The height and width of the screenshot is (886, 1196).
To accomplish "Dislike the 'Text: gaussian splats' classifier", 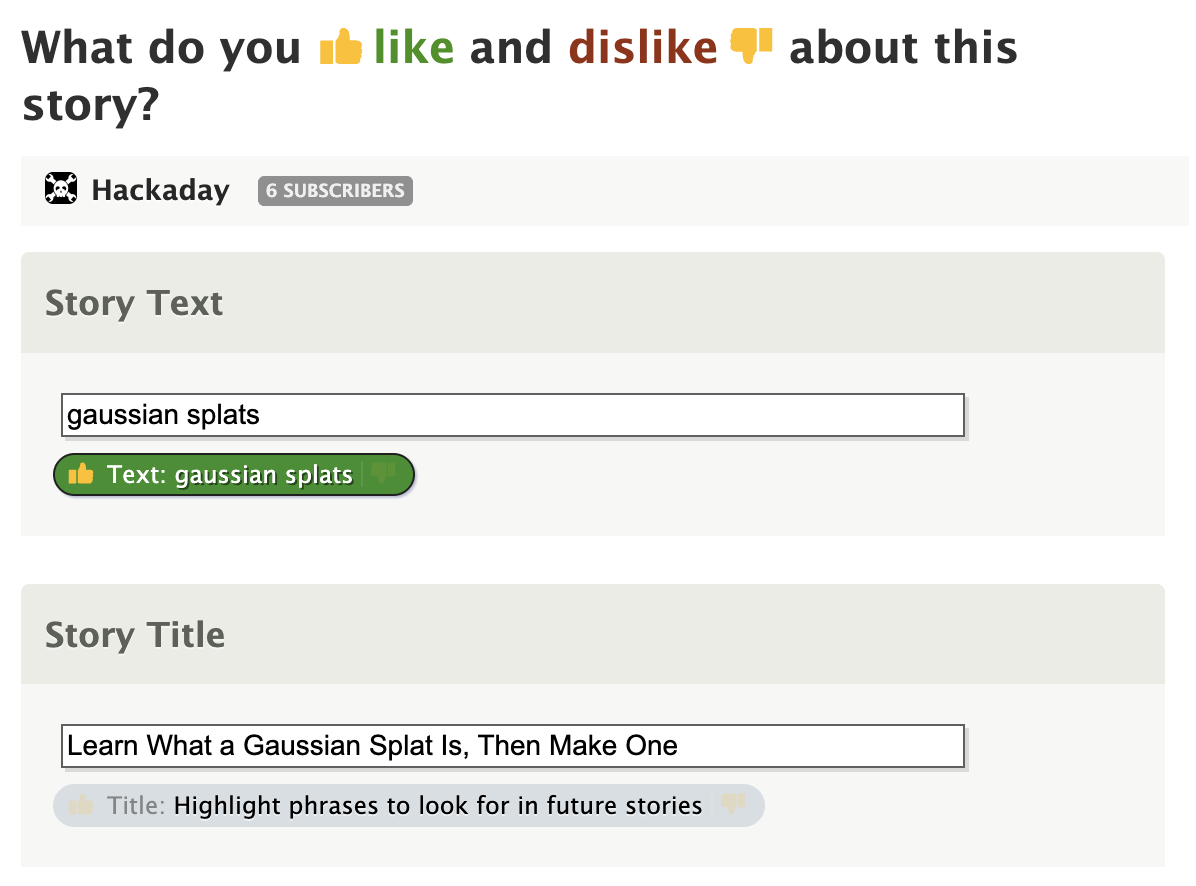I will click(384, 475).
